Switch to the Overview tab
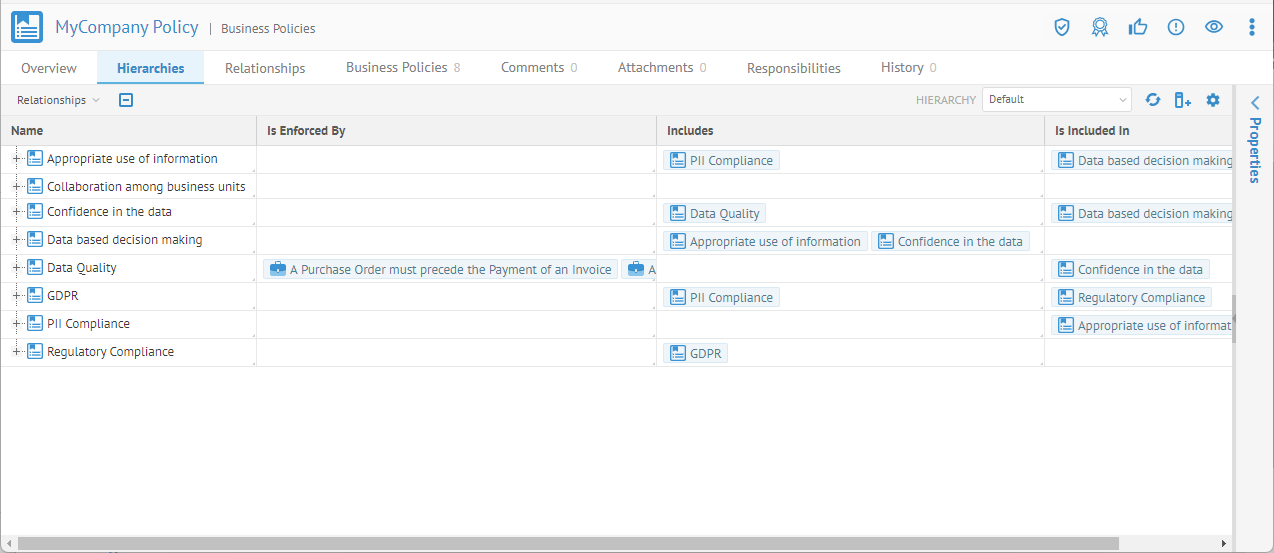Screen dimensions: 1274x553 click(x=49, y=68)
